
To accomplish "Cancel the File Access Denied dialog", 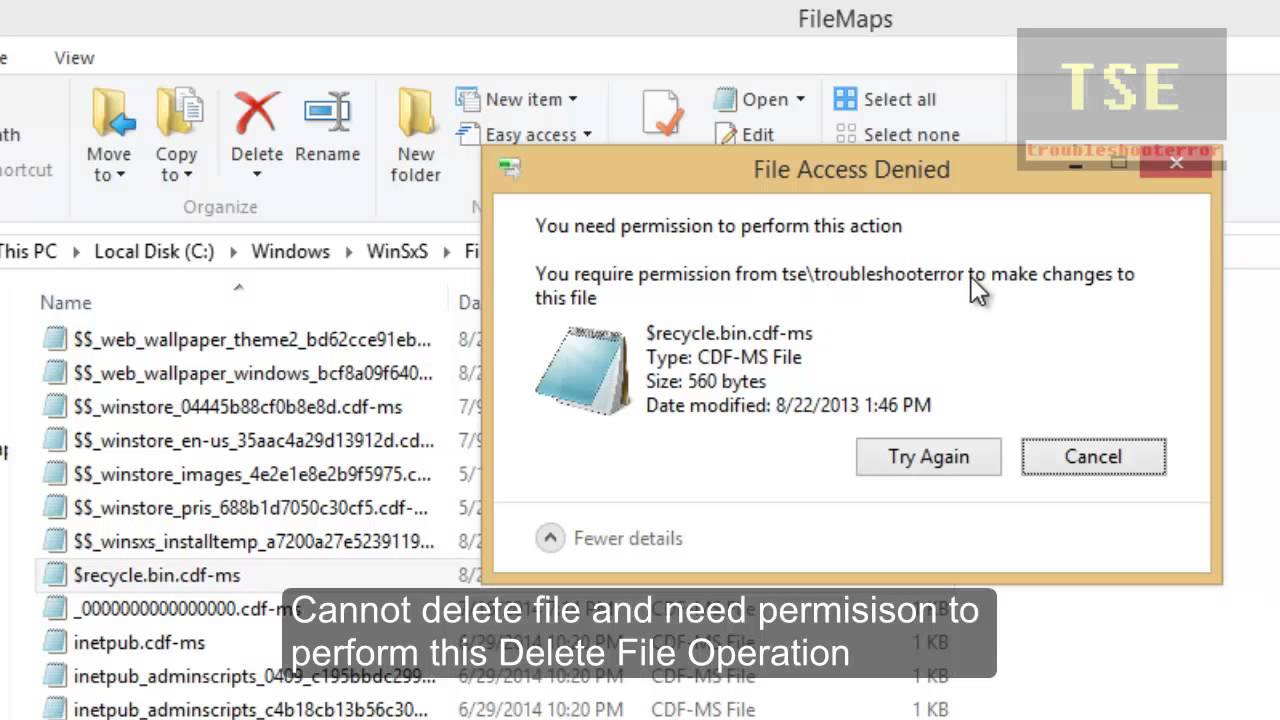I will [x=1093, y=457].
